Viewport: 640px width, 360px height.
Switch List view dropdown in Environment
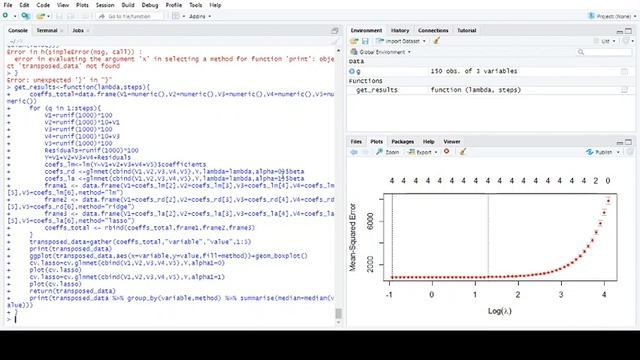tap(605, 41)
